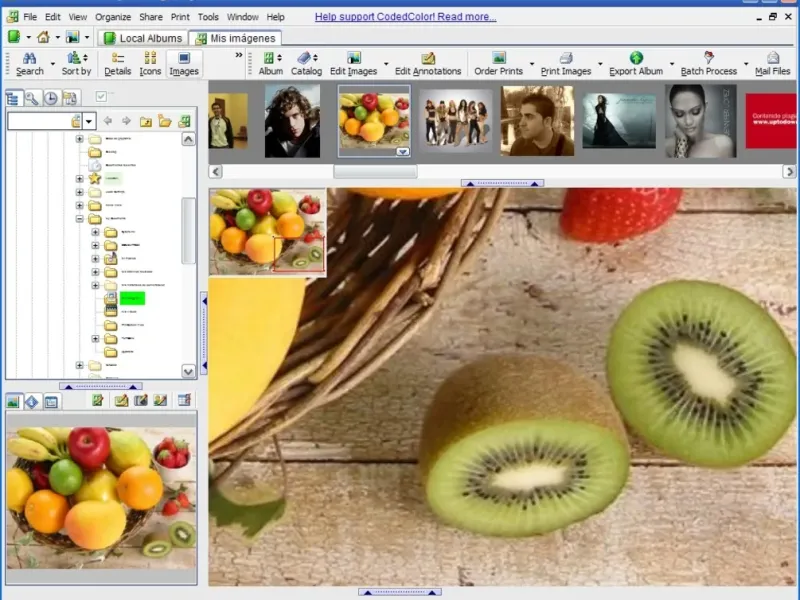
Task: Open dropdown arrow next to Export Album
Action: pyautogui.click(x=671, y=64)
